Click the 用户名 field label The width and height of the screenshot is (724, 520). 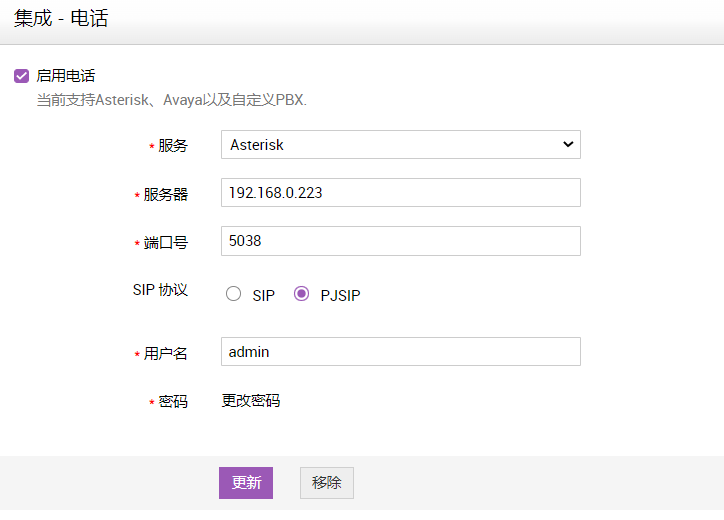(165, 353)
